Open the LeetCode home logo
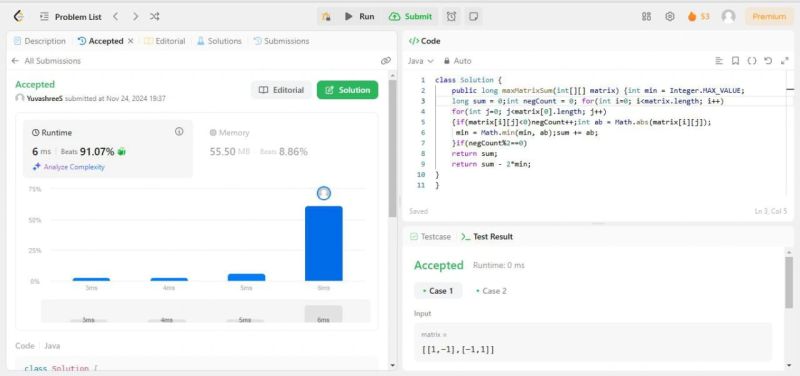The width and height of the screenshot is (800, 376). point(18,16)
